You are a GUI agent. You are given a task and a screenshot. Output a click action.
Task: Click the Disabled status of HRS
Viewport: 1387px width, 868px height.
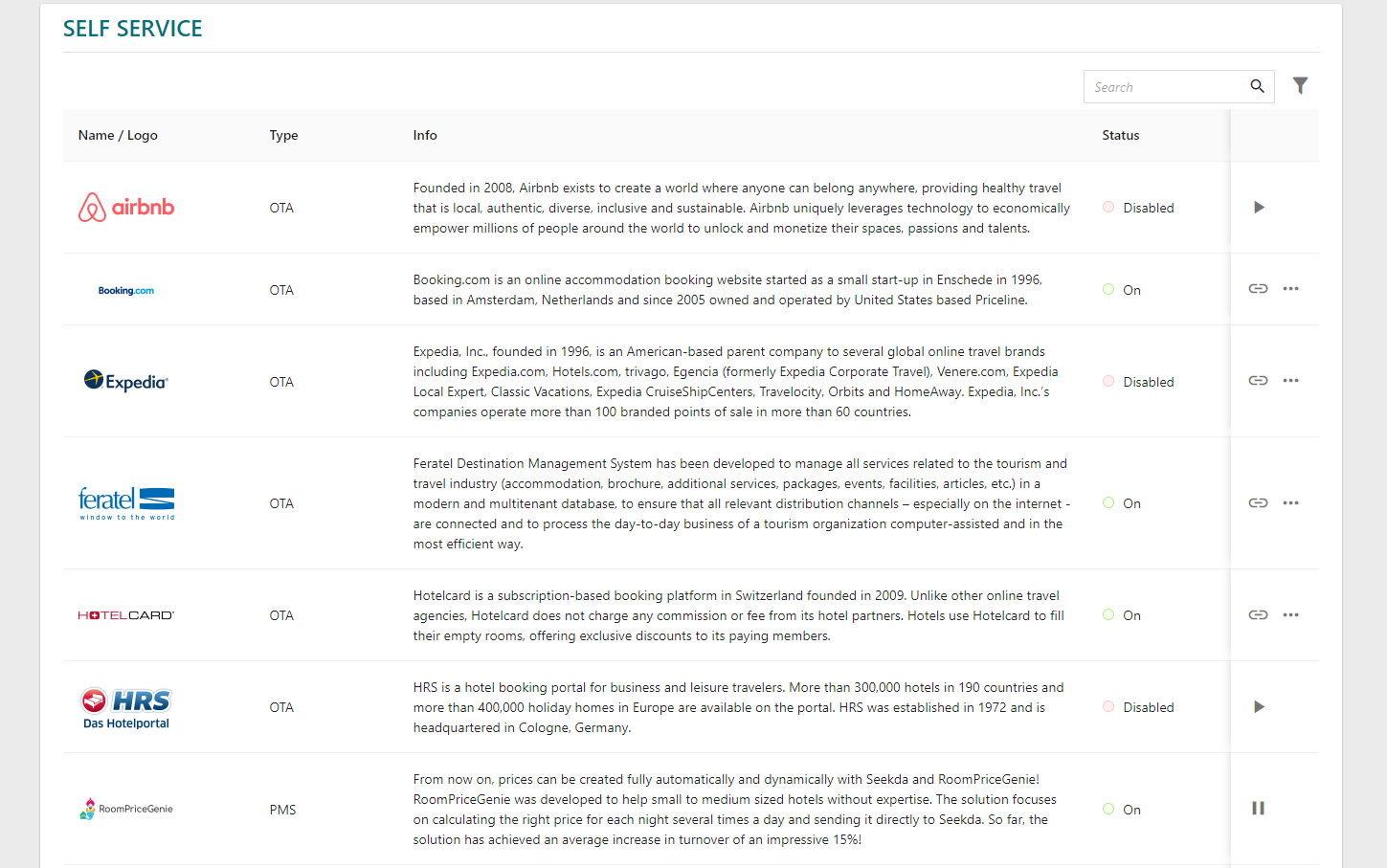point(1138,707)
